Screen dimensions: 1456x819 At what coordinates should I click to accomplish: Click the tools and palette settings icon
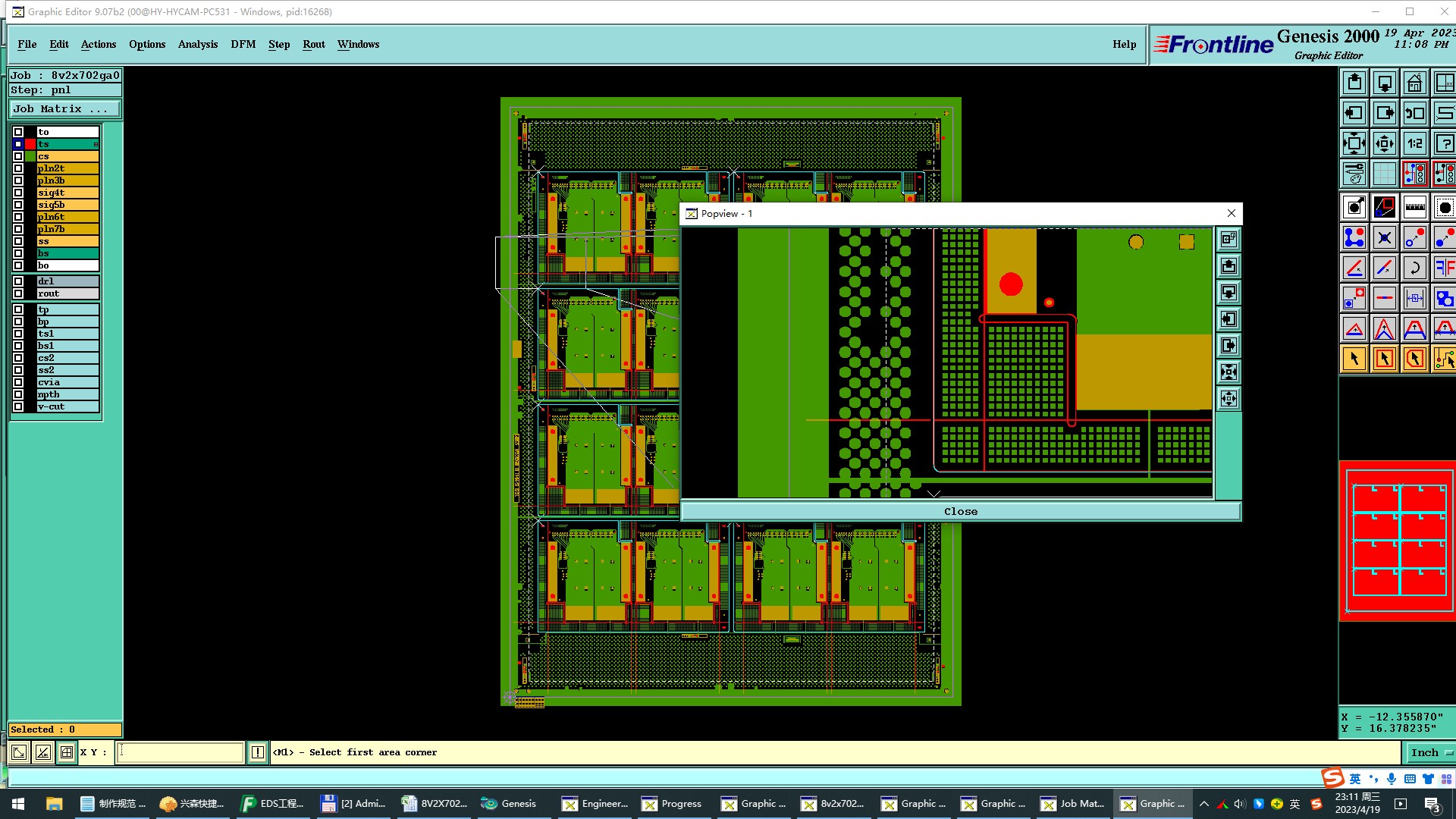1354,174
